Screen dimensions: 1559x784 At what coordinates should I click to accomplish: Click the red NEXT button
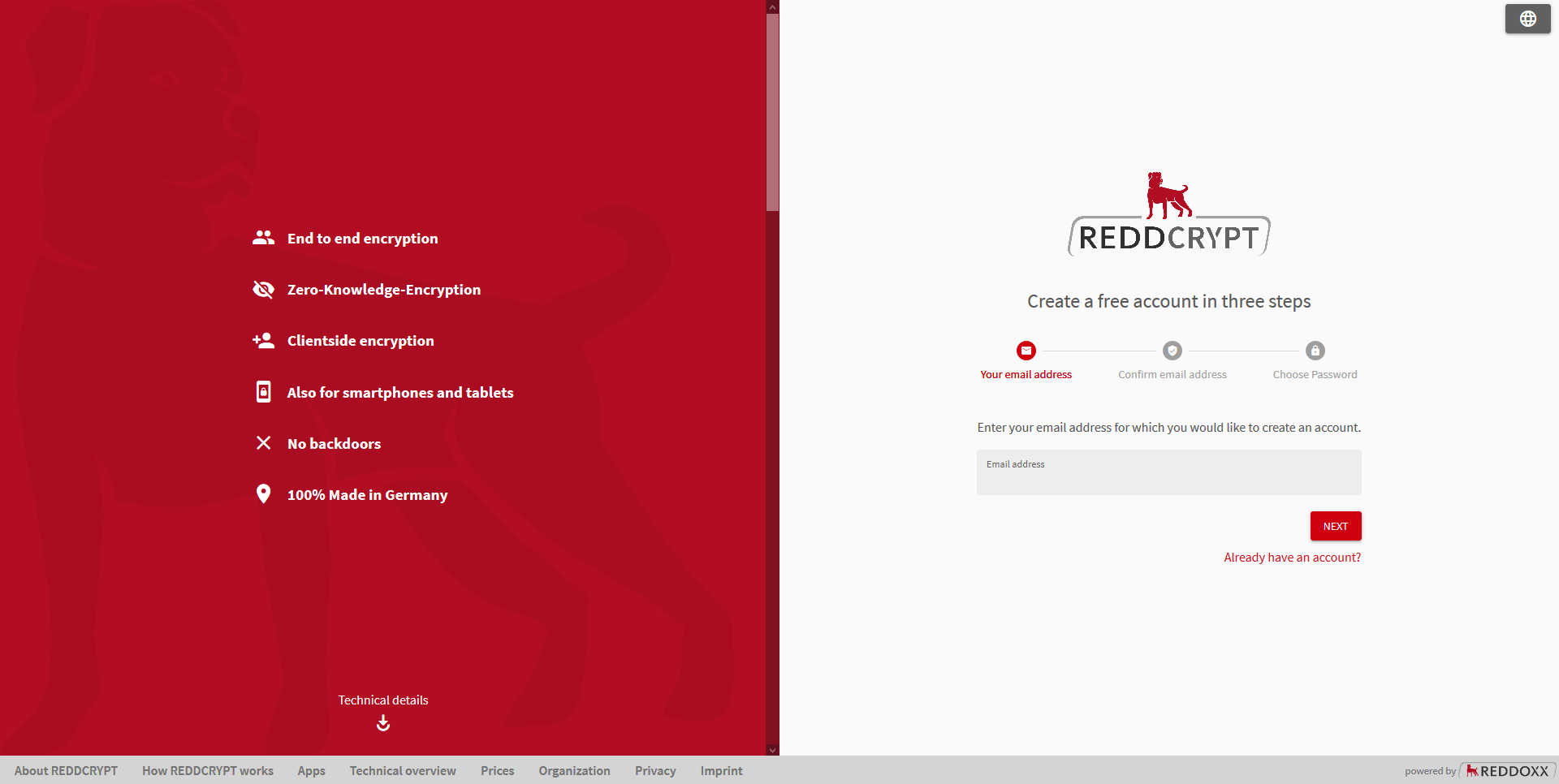click(1336, 526)
